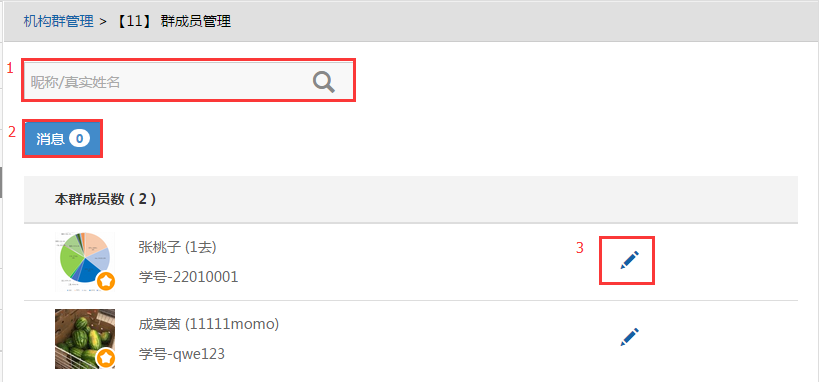Open 张桃子's pie chart avatar

[85, 261]
